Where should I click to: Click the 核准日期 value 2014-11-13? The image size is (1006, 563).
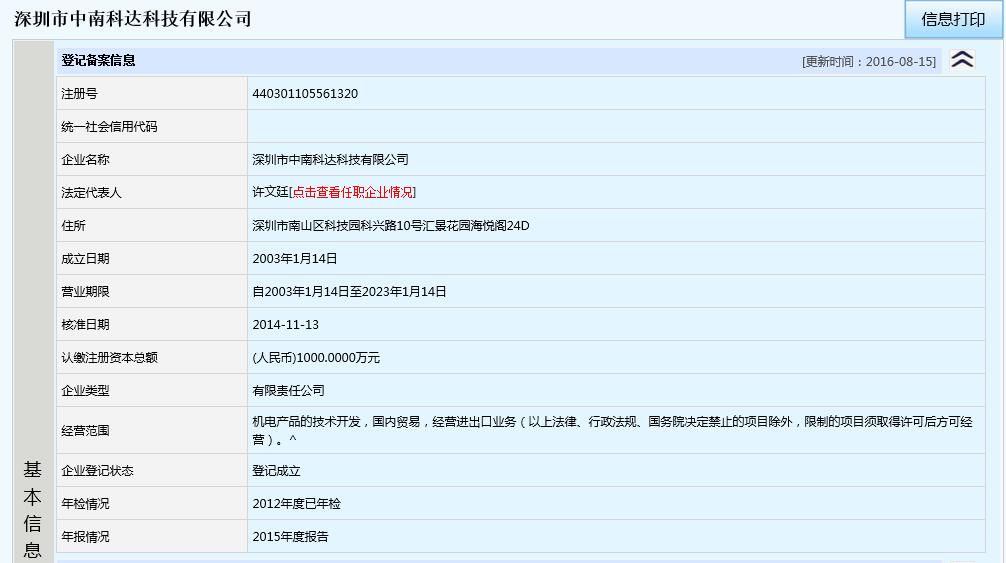[x=285, y=325]
